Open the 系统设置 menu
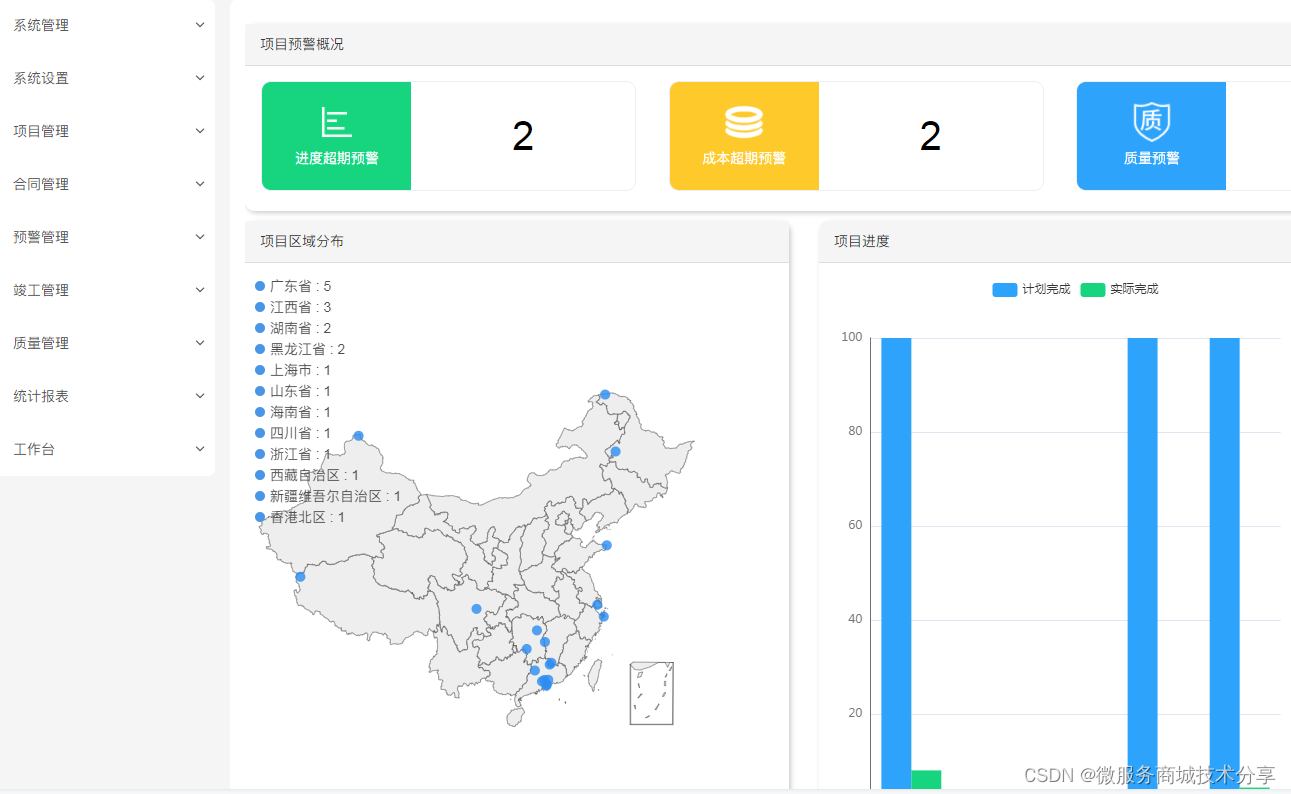The width and height of the screenshot is (1291, 794). tap(107, 78)
